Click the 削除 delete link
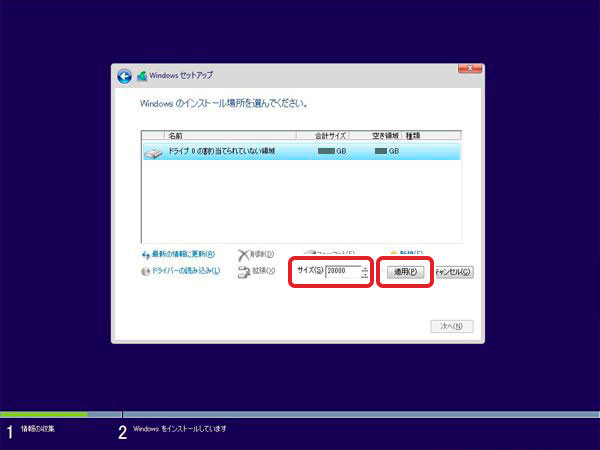The width and height of the screenshot is (600, 450). click(262, 255)
